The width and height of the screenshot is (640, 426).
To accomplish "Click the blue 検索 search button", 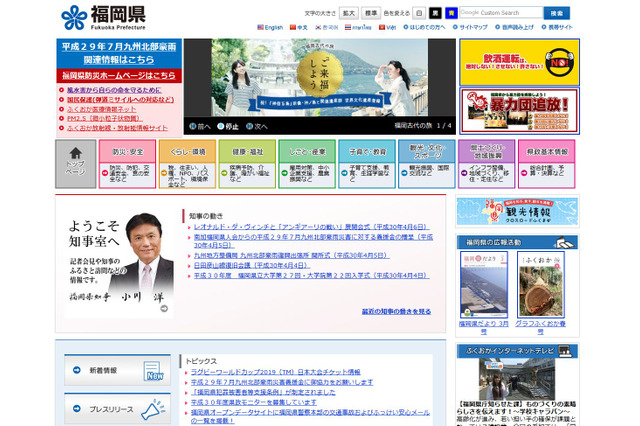I will tap(557, 13).
